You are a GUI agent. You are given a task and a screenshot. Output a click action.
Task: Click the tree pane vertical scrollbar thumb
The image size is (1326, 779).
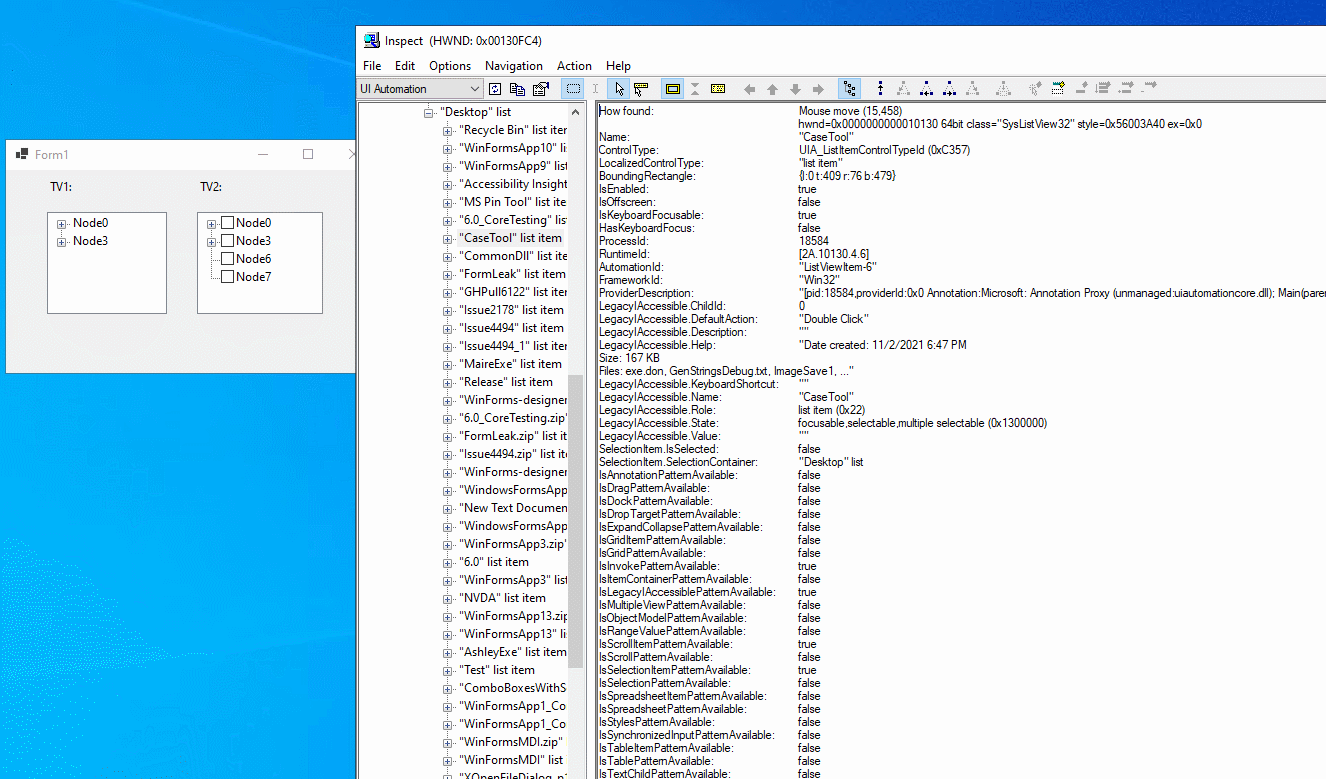(x=575, y=521)
